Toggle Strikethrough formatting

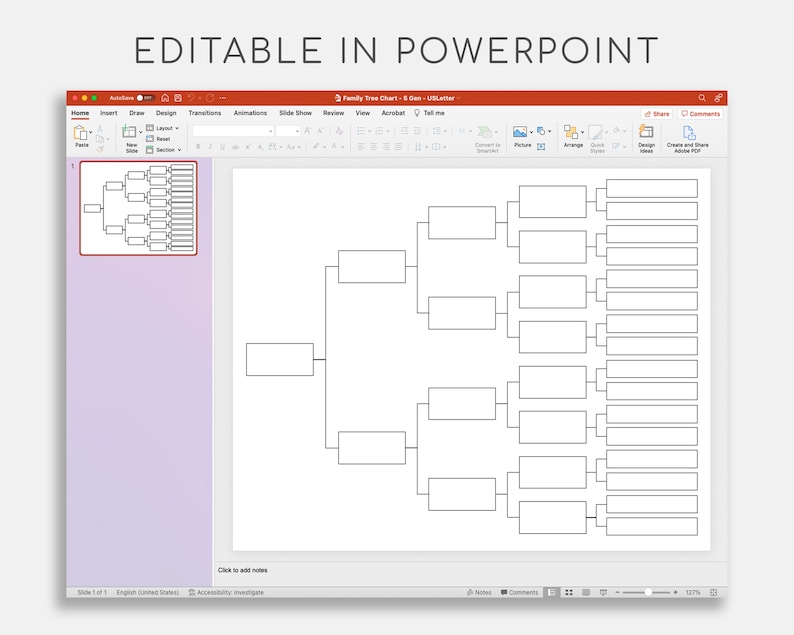coord(235,147)
